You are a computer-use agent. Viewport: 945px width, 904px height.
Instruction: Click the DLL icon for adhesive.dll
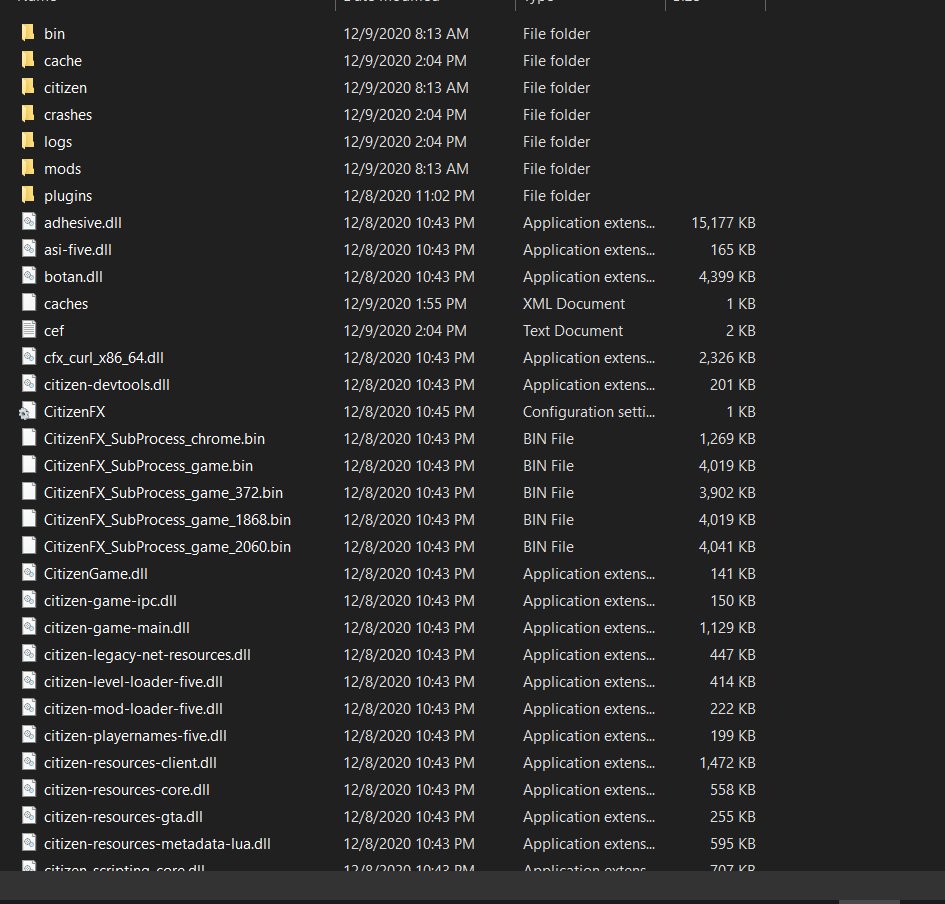[x=28, y=222]
